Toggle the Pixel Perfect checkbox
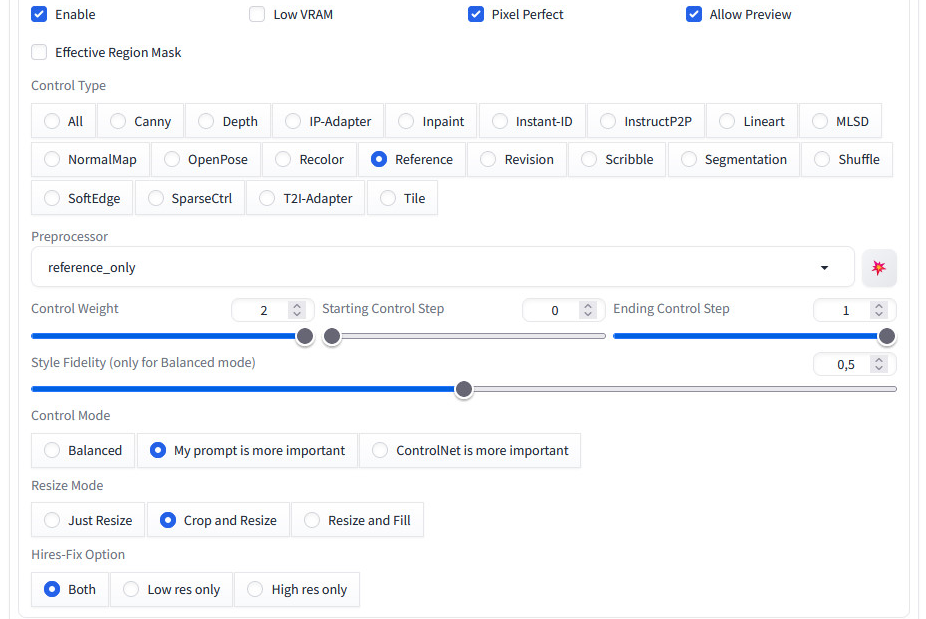The width and height of the screenshot is (926, 619). tap(476, 14)
